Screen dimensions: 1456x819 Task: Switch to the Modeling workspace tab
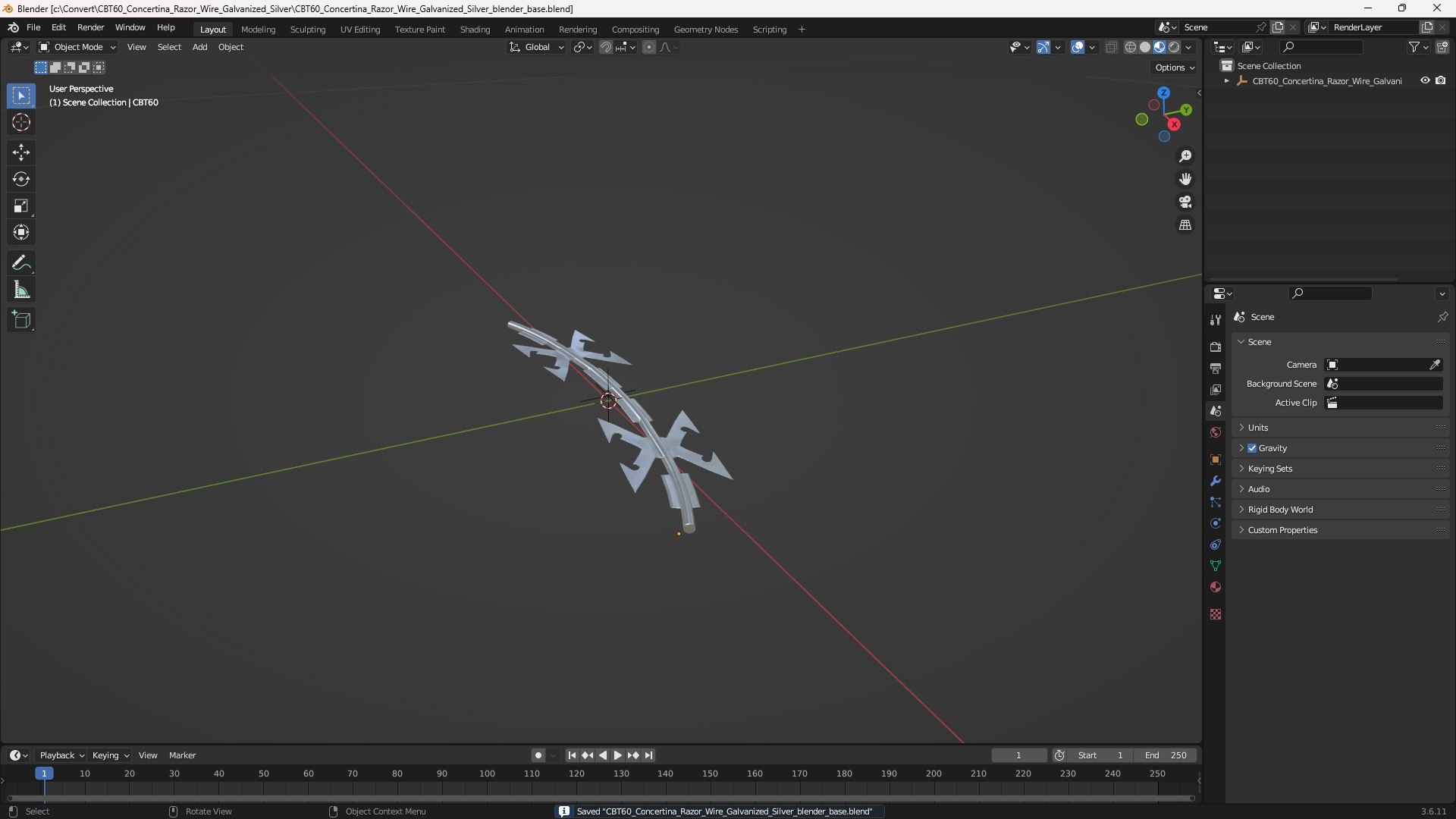click(258, 30)
